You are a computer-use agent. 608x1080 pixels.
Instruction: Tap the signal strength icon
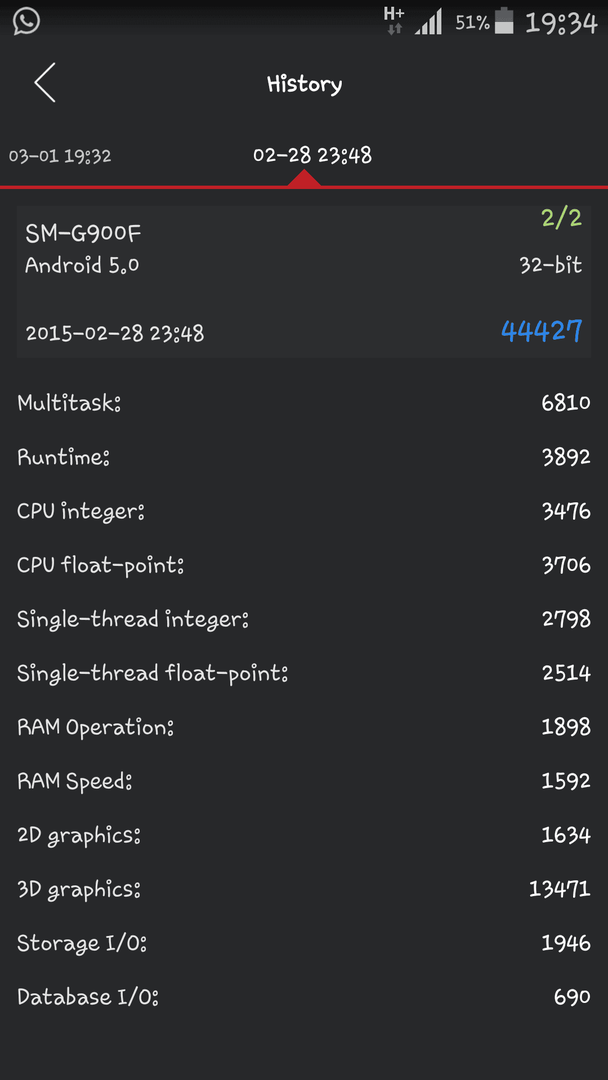pyautogui.click(x=429, y=22)
